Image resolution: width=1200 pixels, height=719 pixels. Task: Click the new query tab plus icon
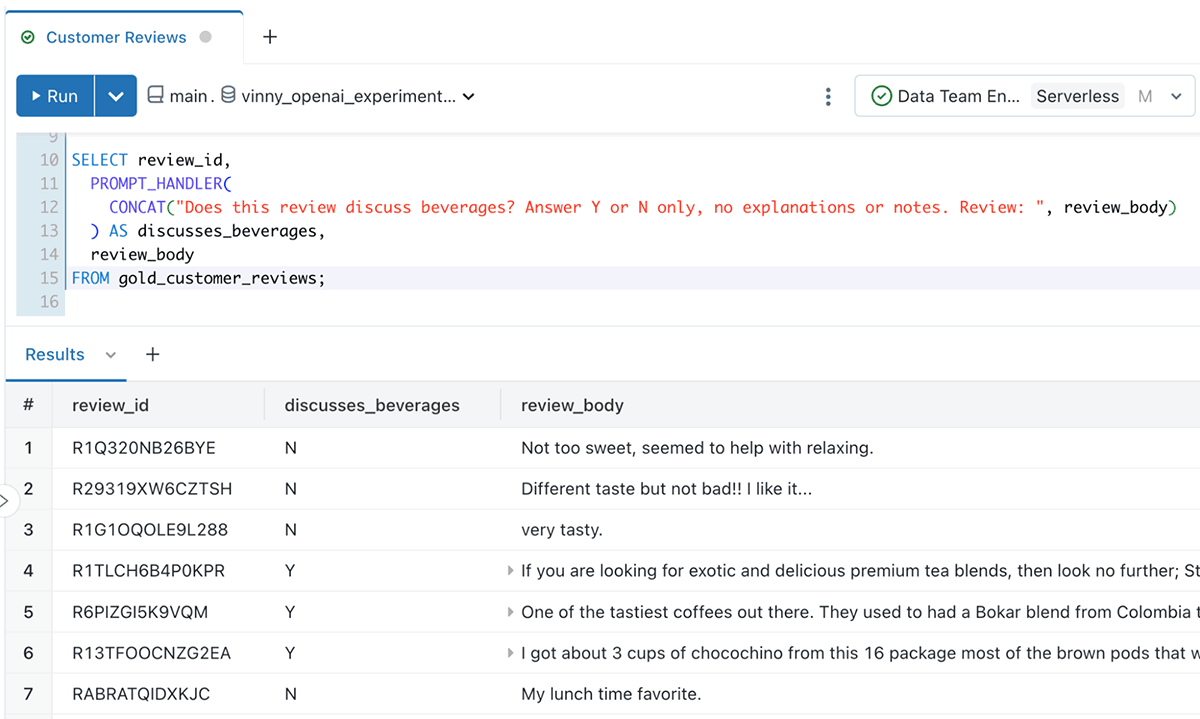[x=269, y=37]
